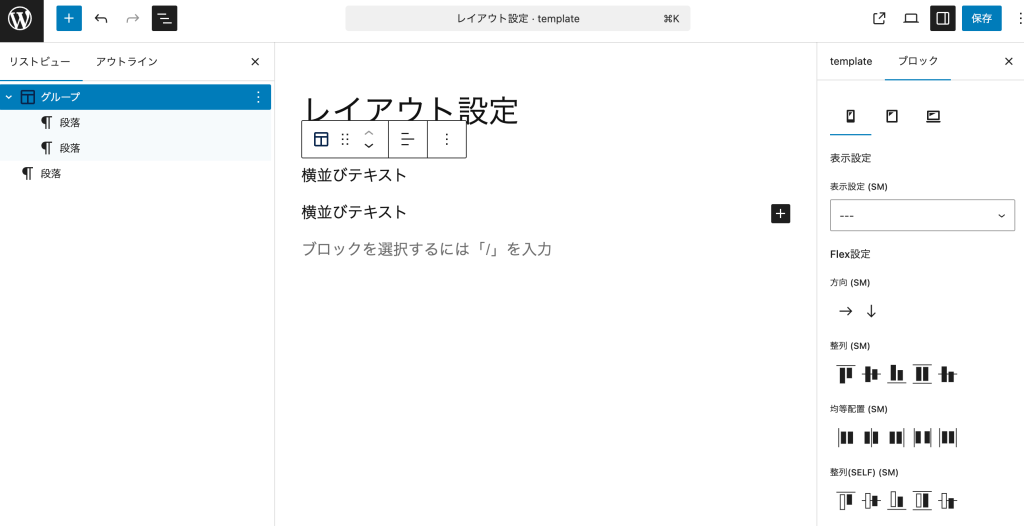Open the WordPress logo site menu
1024x526 pixels.
pos(21,19)
